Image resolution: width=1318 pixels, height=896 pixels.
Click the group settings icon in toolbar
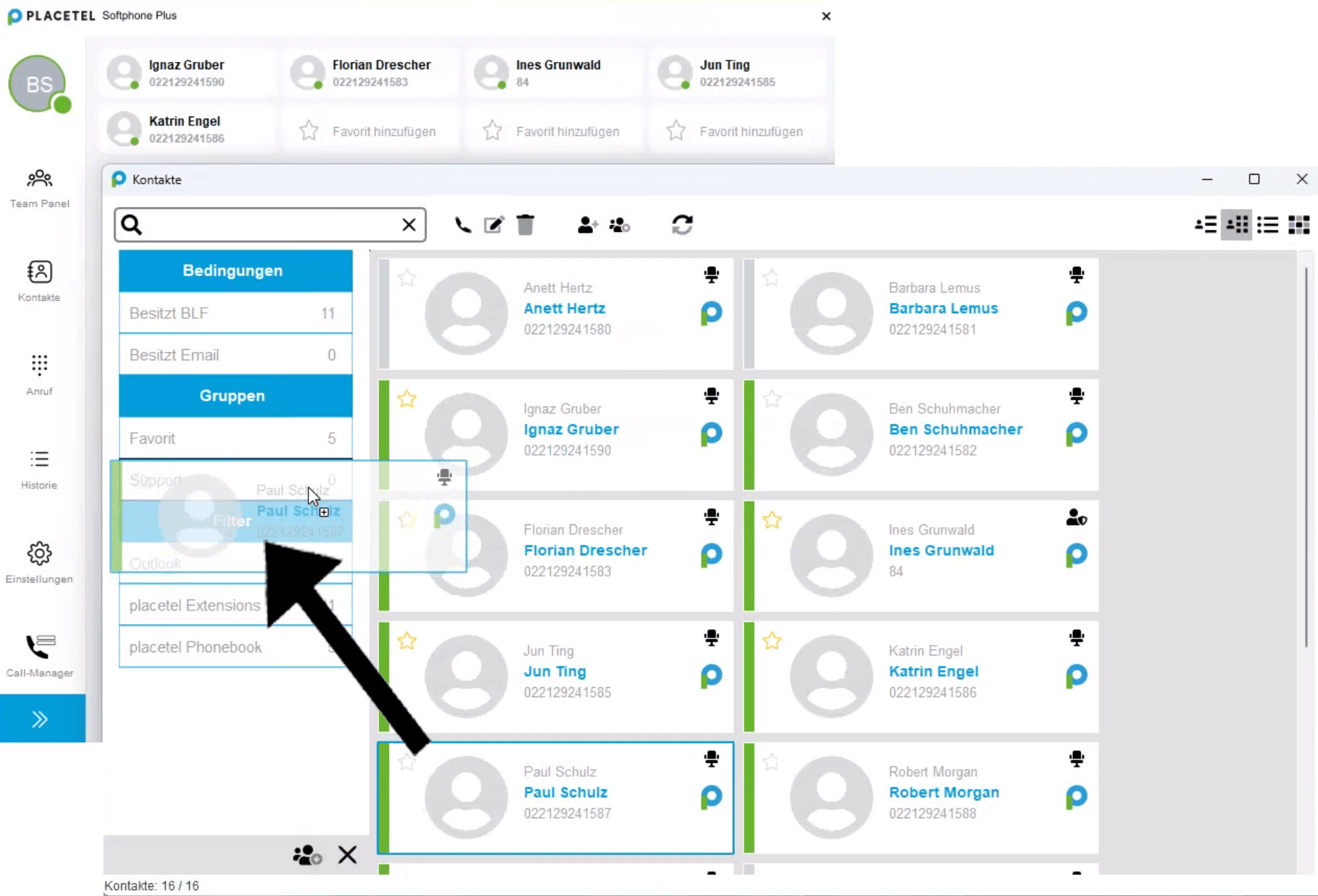coord(619,225)
